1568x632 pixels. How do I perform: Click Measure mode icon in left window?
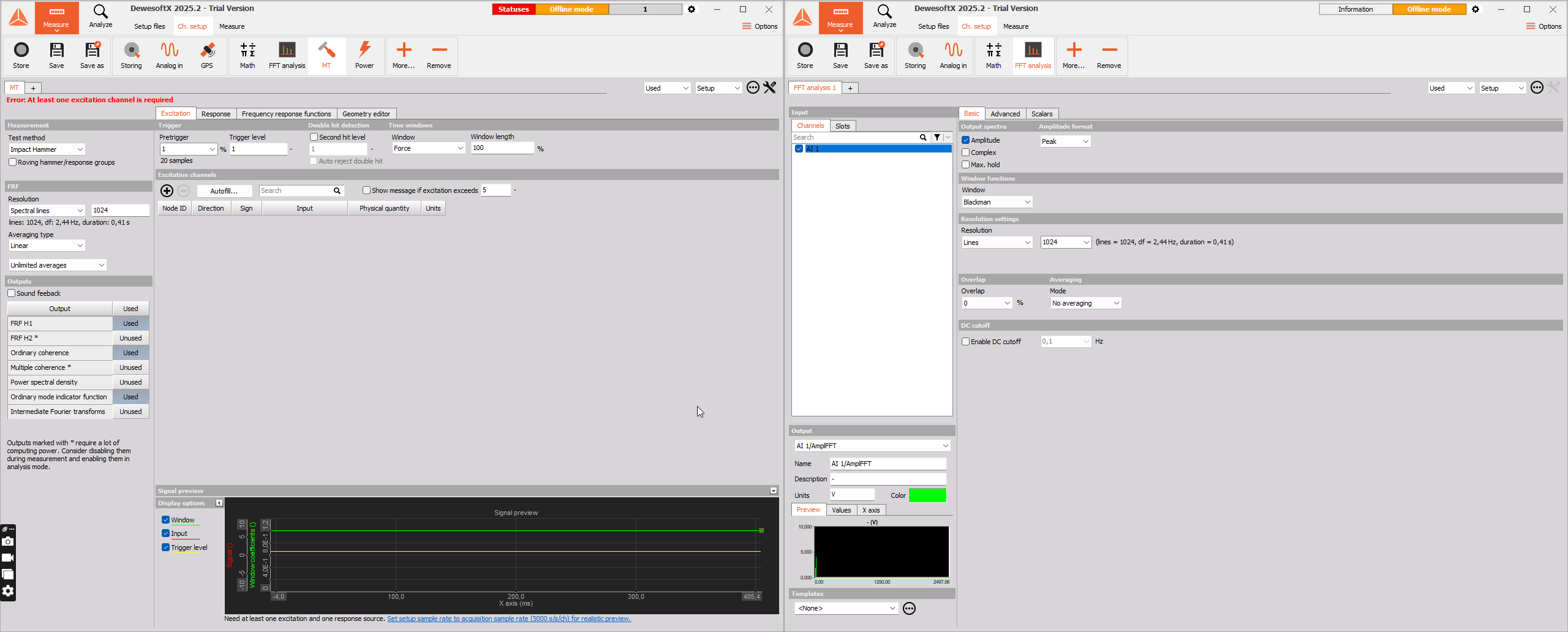coord(56,17)
